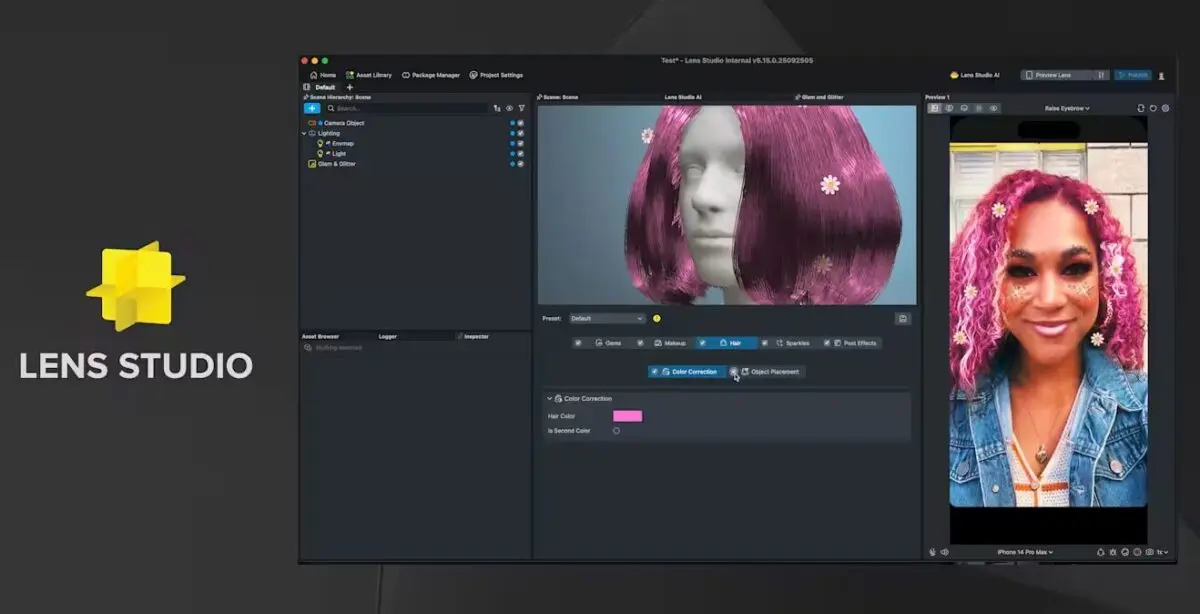Open the Package Manager
1200x614 pixels.
pos(431,75)
